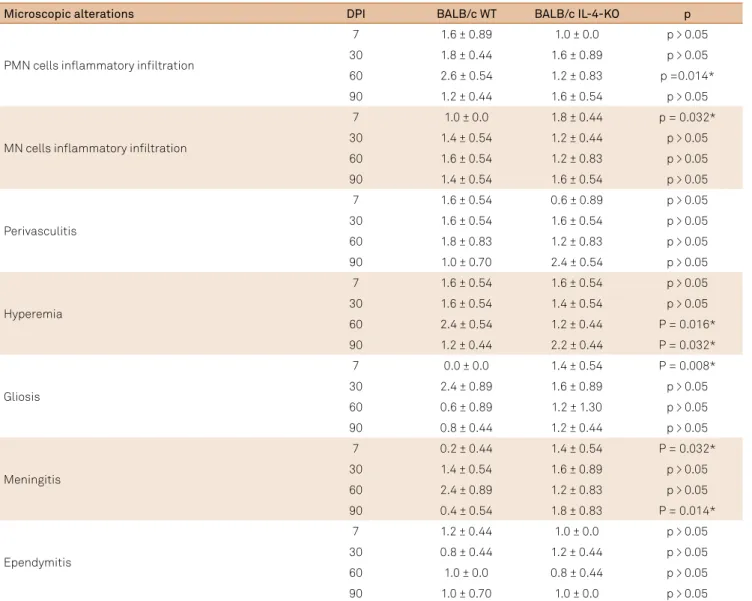This screenshot has width=752, height=601.
Task: Select the 'P = 0.016*' Hyperemia value
Action: coord(687,325)
